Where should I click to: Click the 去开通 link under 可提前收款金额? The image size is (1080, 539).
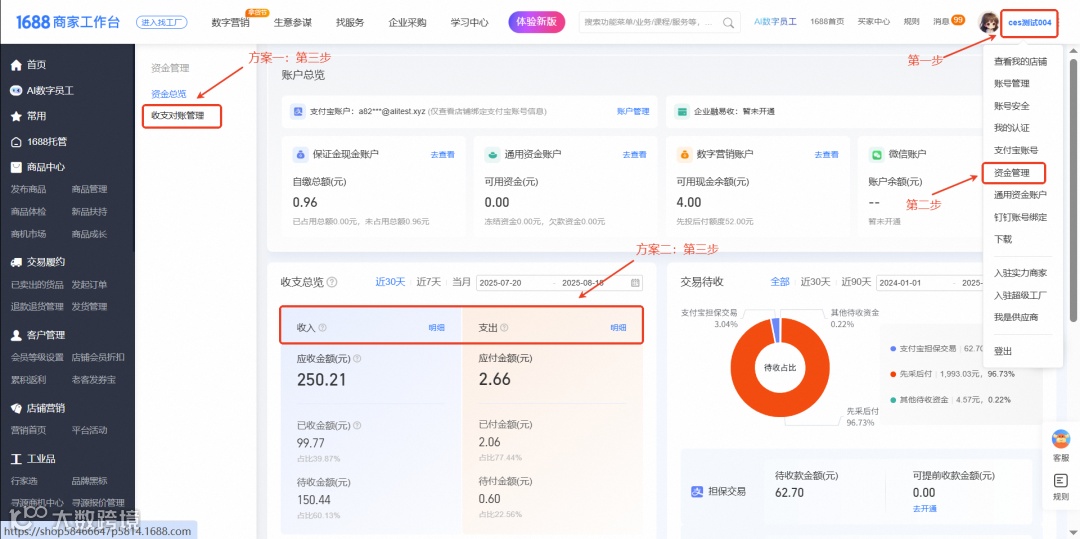pyautogui.click(x=924, y=509)
